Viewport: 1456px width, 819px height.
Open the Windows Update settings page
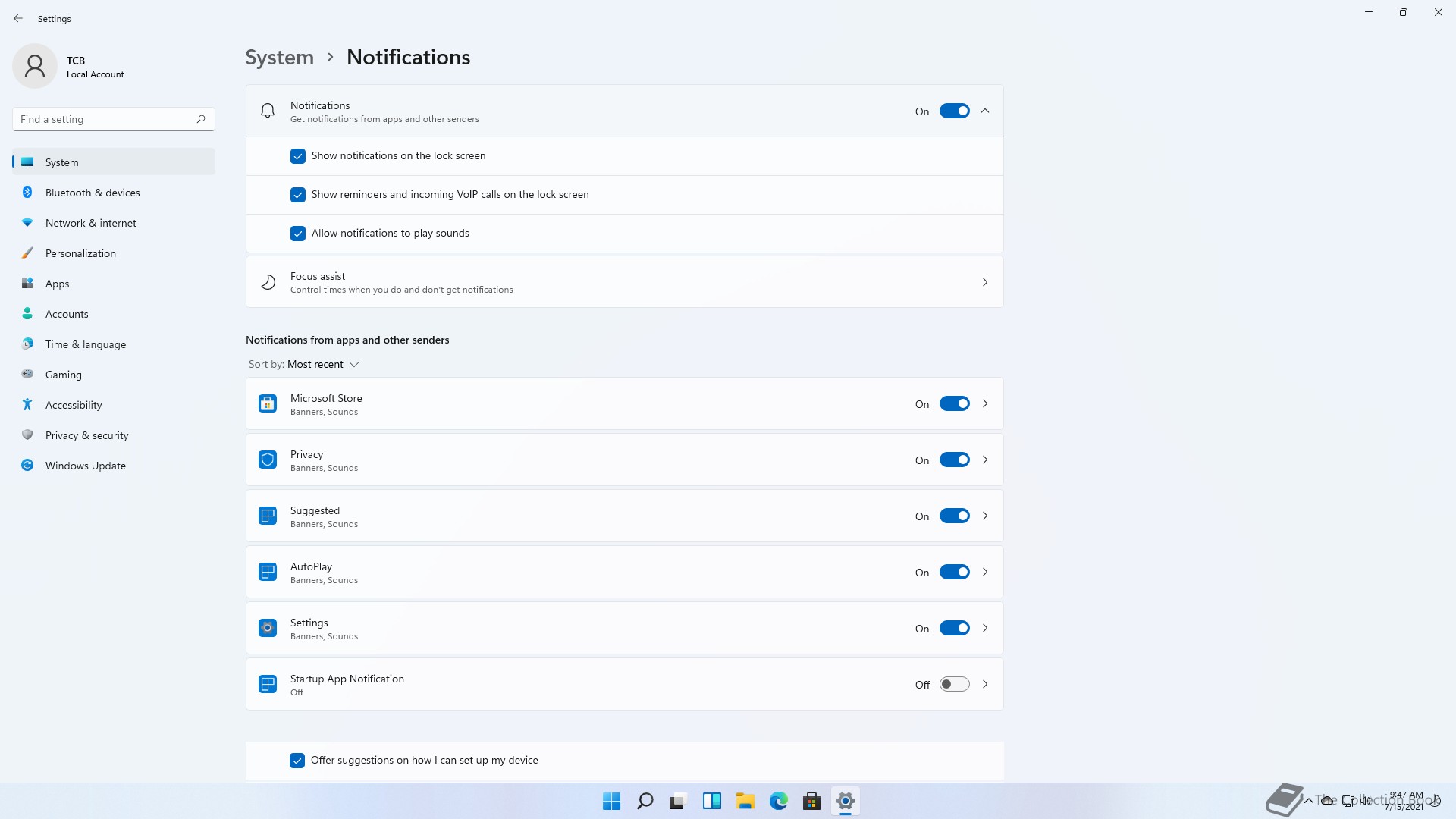coord(85,466)
